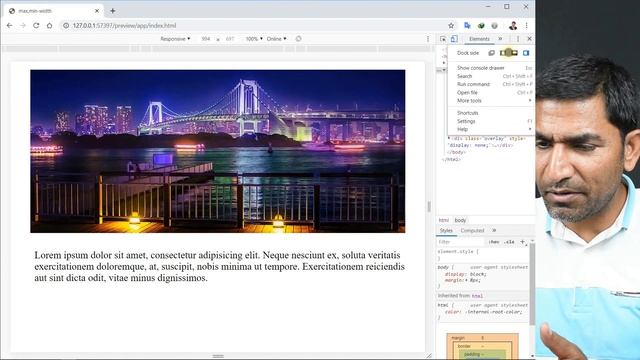640x360 pixels.
Task: Expand the More tools submenu
Action: coord(491,100)
